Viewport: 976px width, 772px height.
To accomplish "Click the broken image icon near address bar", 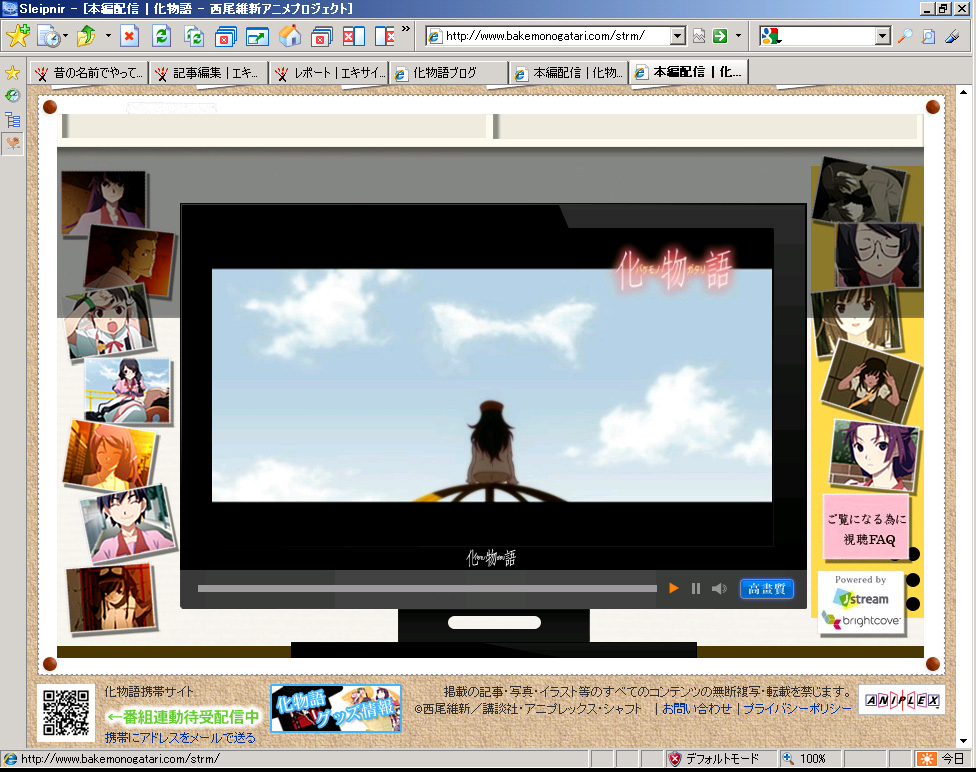I will 699,36.
